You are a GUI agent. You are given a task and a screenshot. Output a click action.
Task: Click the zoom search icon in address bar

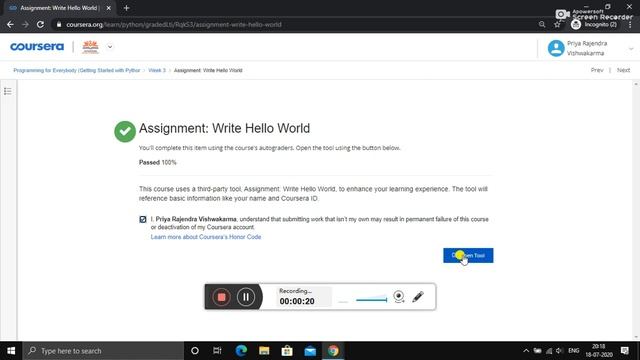[542, 24]
